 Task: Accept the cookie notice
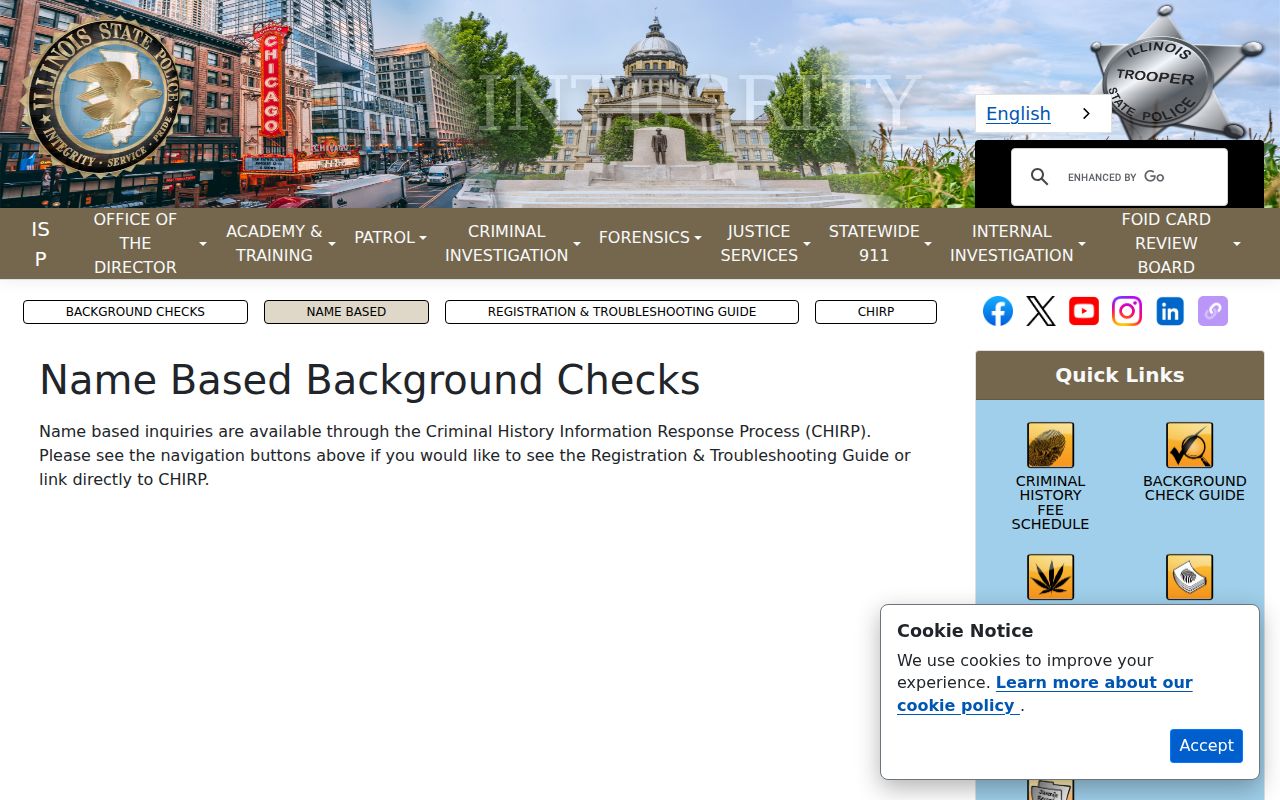1206,746
